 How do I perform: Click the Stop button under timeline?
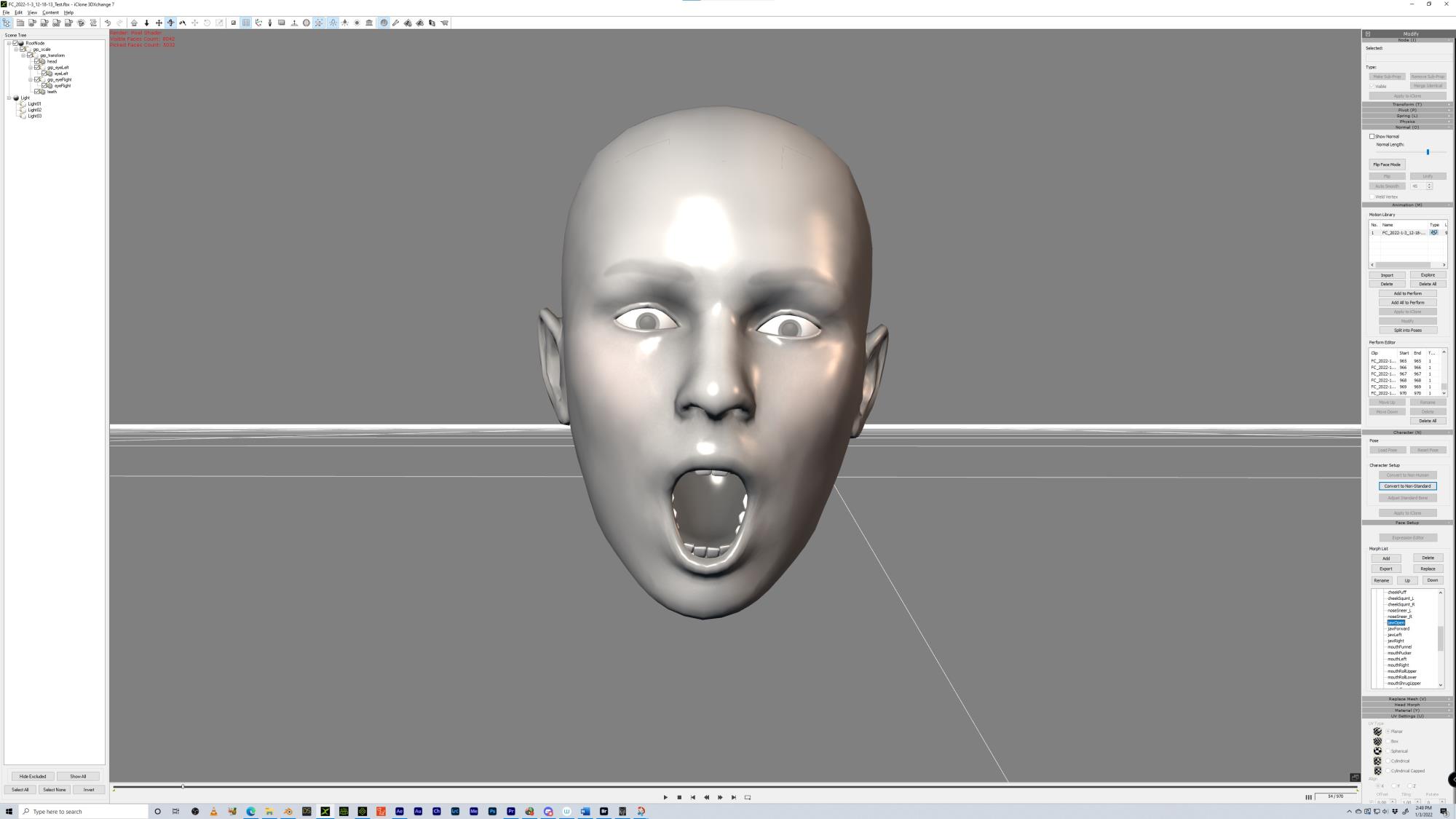679,797
